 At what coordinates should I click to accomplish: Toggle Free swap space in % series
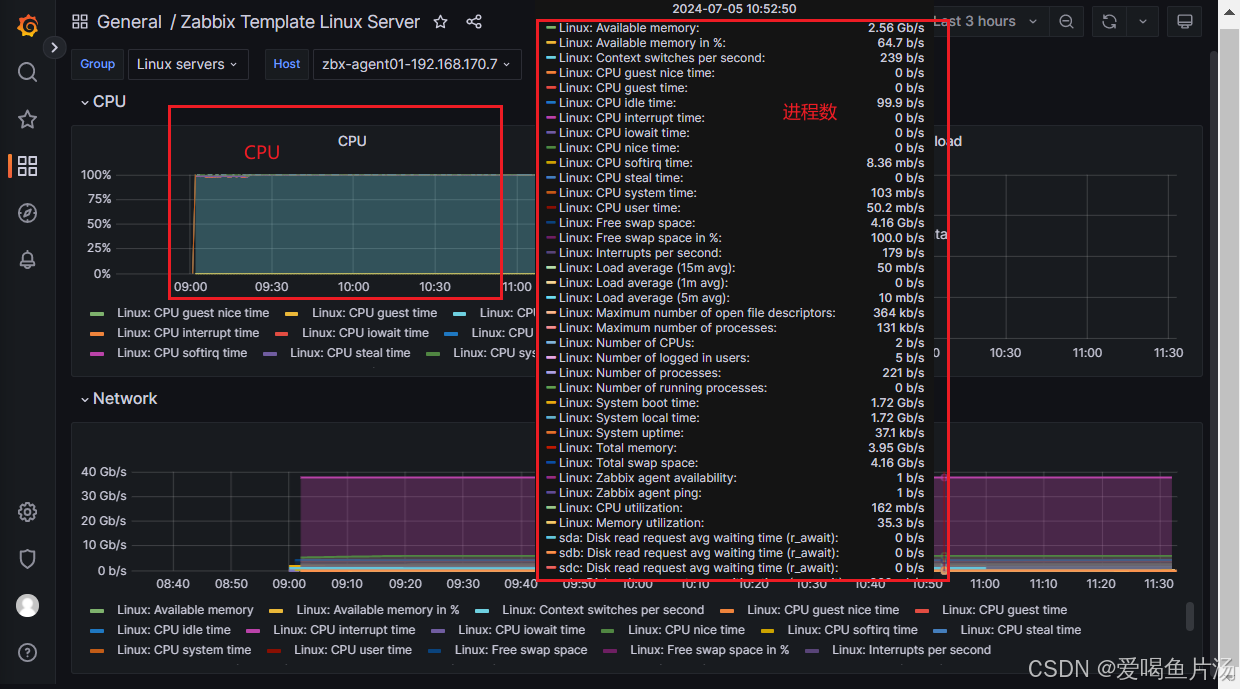point(709,650)
